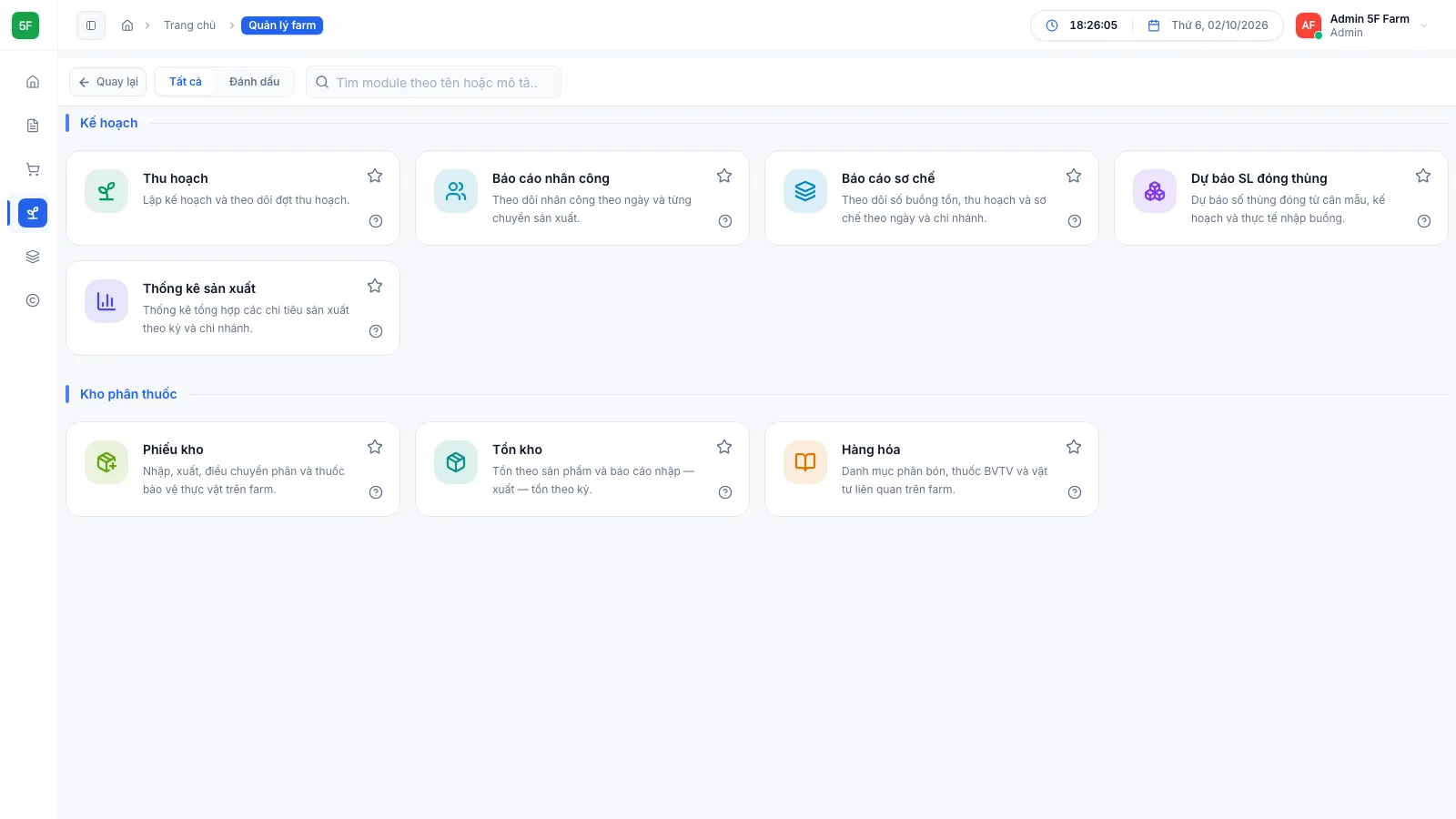Focus the module search input field
The width and height of the screenshot is (1456, 819).
[x=433, y=82]
